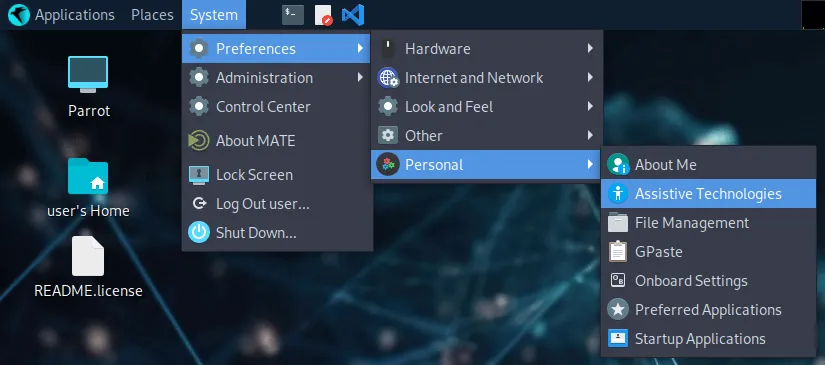Open About Me settings
The height and width of the screenshot is (365, 825).
(708, 165)
